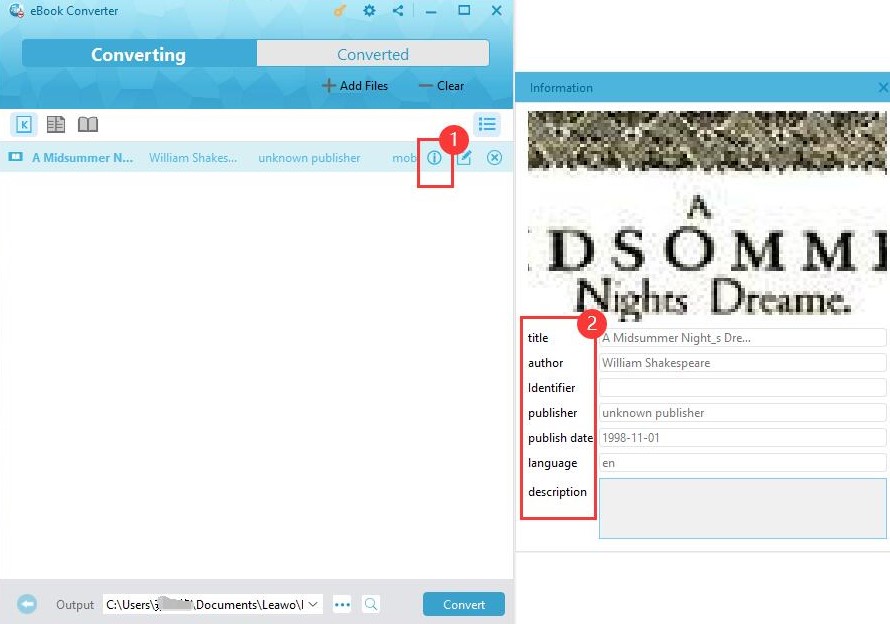This screenshot has width=890, height=624.
Task: Switch to the Converting tab
Action: tap(139, 54)
